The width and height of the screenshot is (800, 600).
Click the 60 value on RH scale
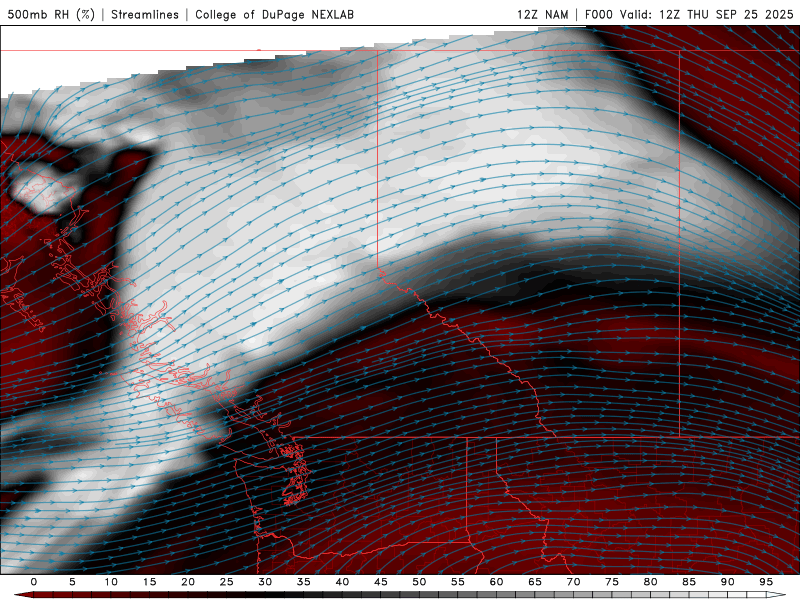coord(496,582)
